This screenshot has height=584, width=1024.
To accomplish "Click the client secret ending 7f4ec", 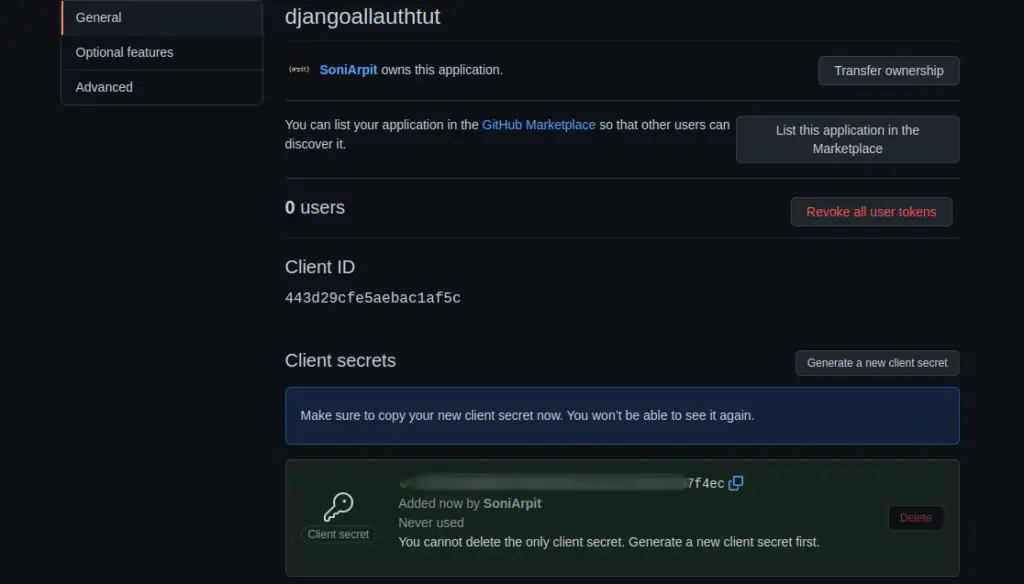I will tap(562, 483).
